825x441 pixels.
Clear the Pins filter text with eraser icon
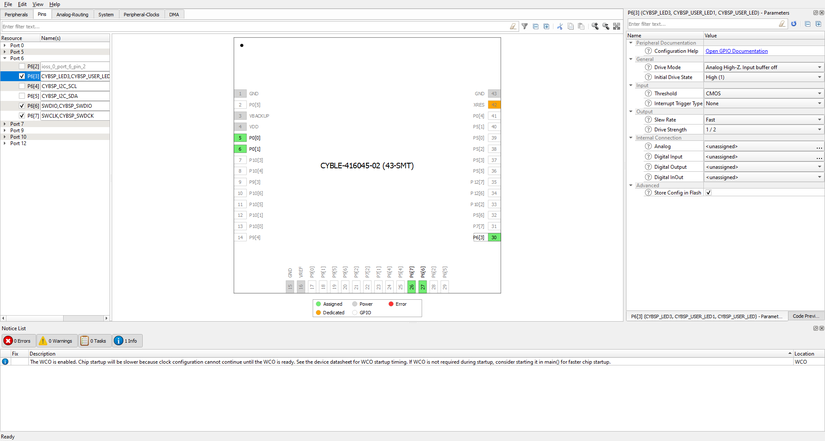click(513, 26)
